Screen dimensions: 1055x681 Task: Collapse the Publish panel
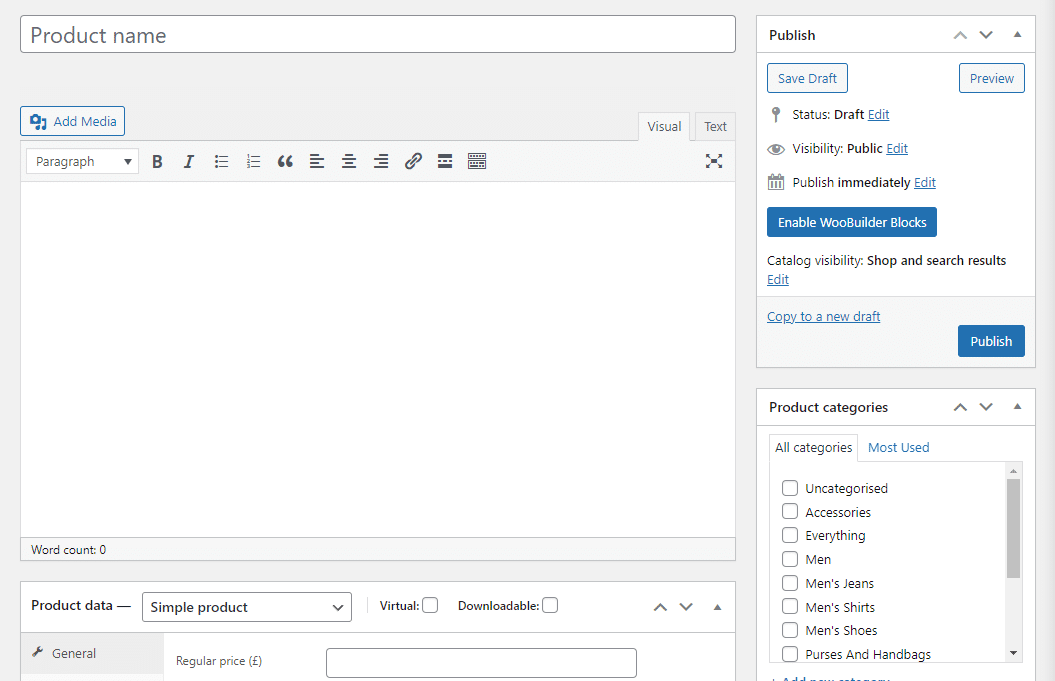pyautogui.click(x=1017, y=34)
